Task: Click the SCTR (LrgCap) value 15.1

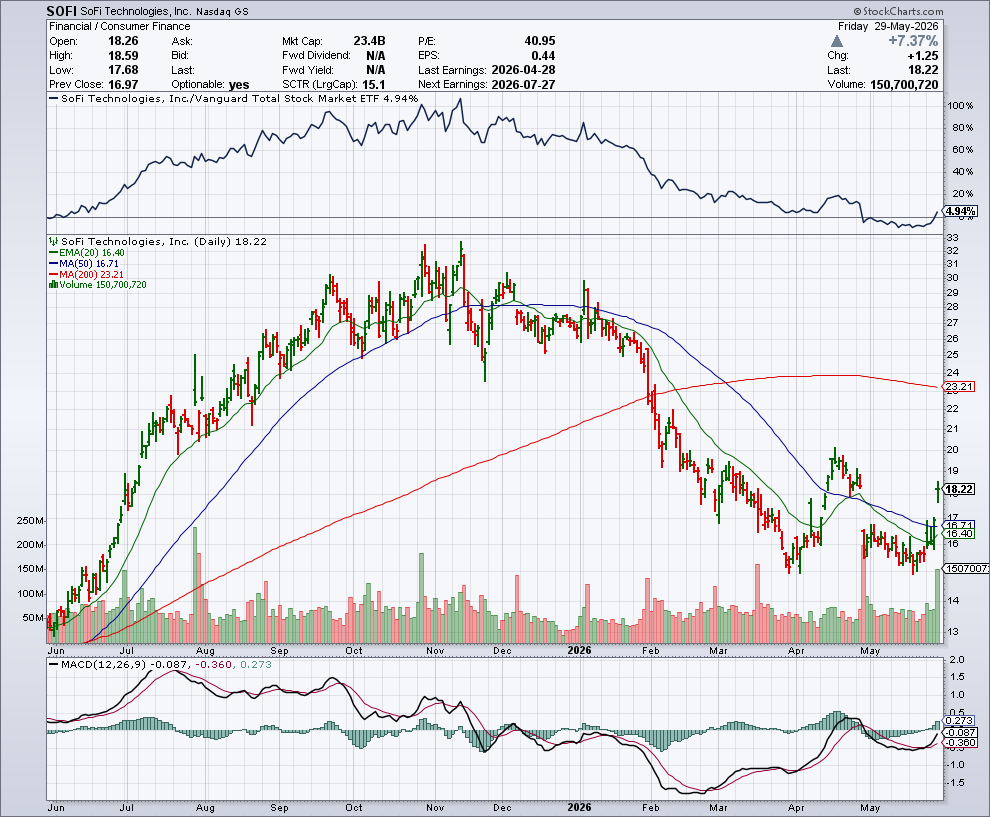Action: (x=374, y=85)
